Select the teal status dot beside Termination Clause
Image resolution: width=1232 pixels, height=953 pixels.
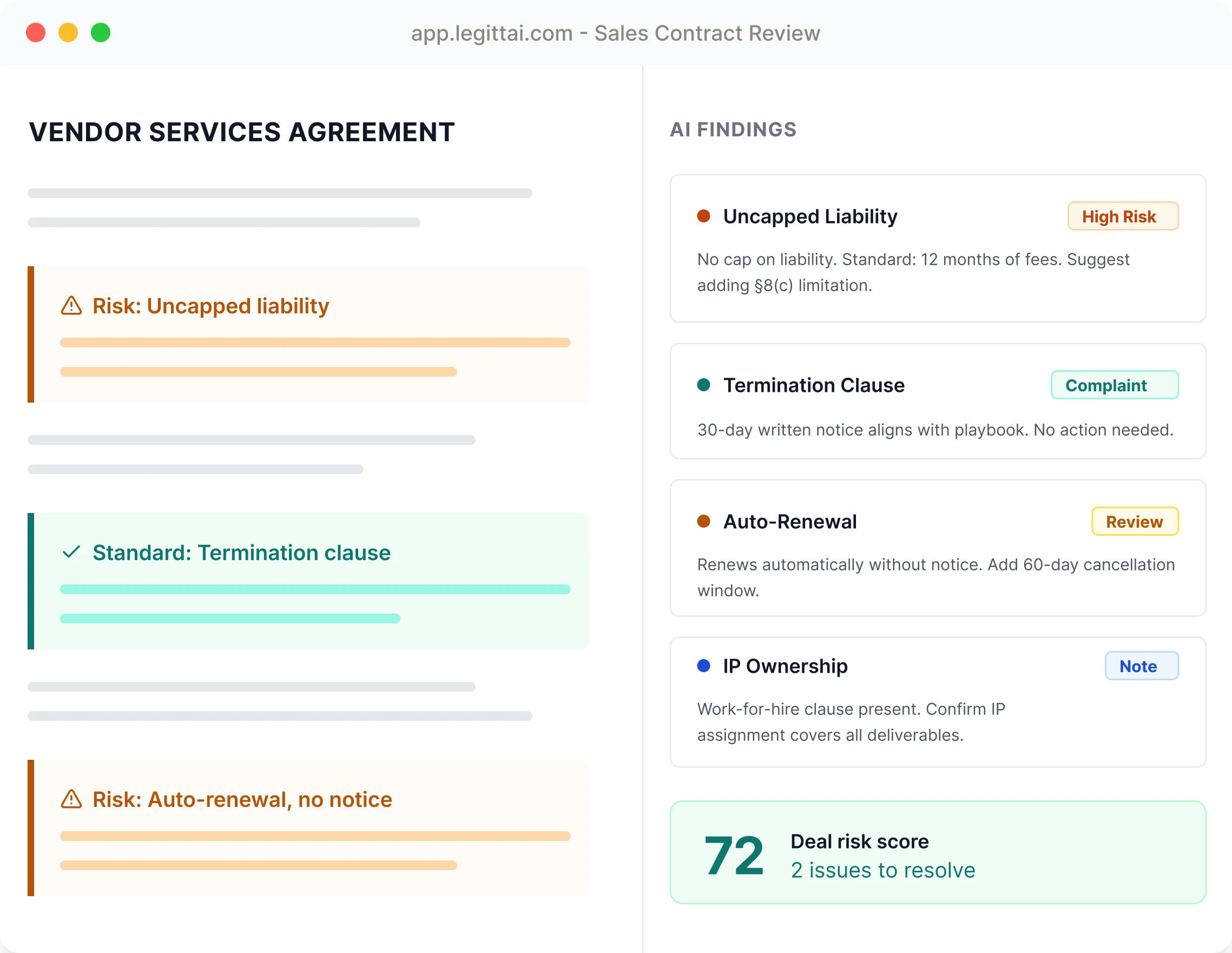click(x=704, y=385)
